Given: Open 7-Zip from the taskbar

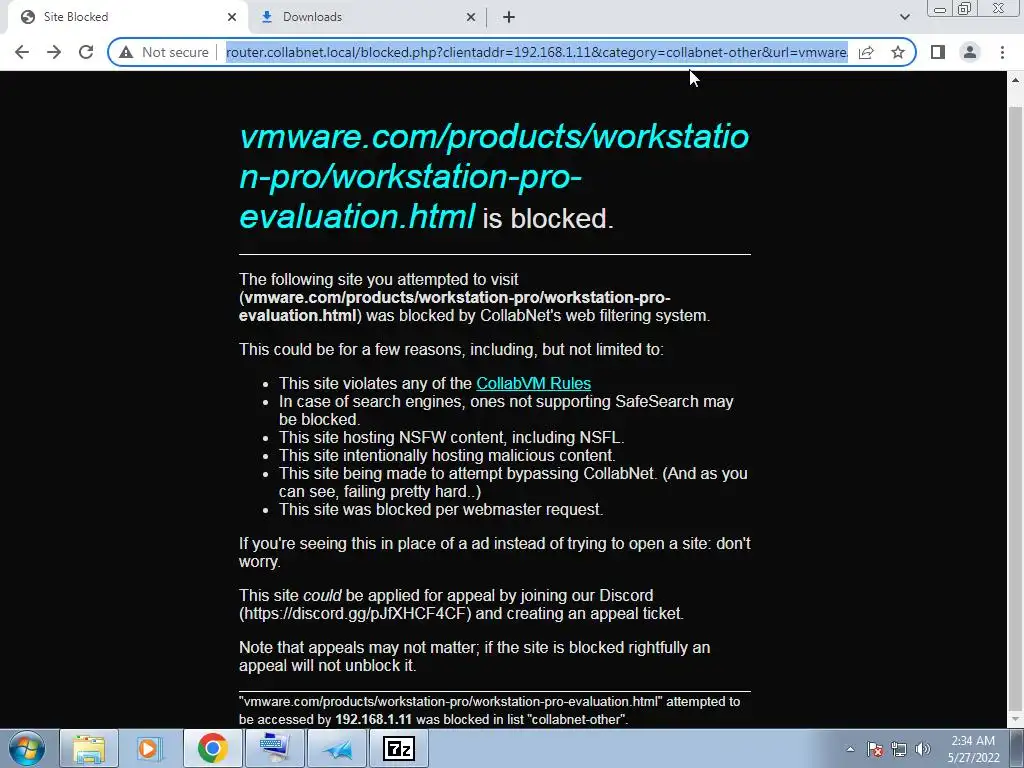Looking at the screenshot, I should (398, 748).
